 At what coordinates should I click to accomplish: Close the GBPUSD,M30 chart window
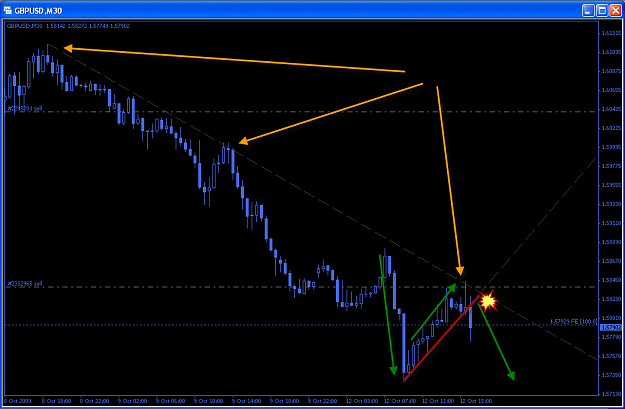point(616,10)
